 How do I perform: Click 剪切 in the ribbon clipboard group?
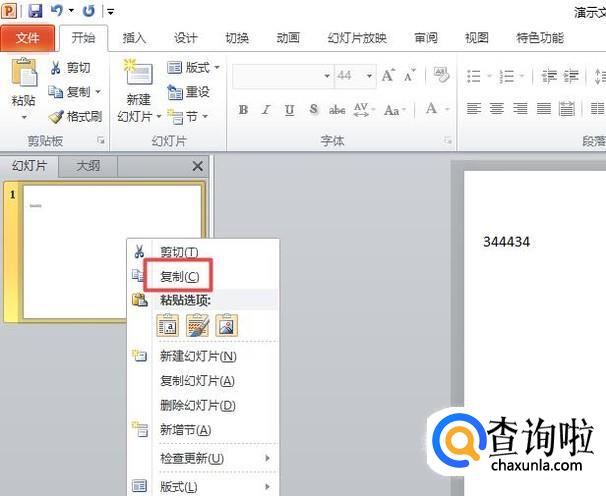(x=70, y=68)
